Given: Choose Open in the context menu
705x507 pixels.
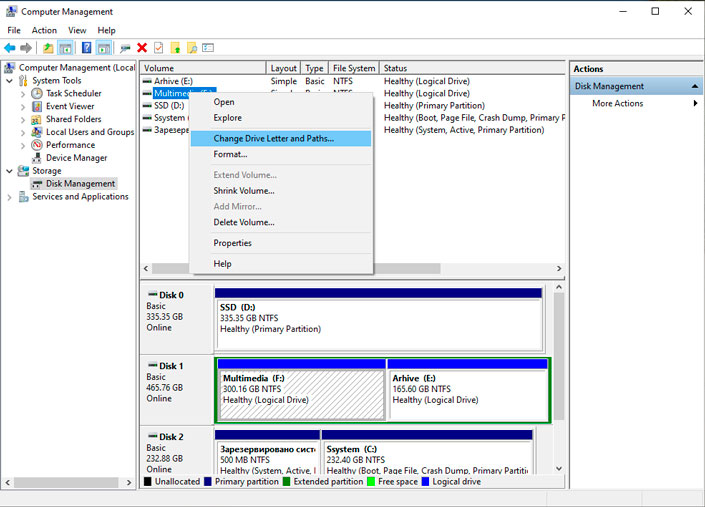Looking at the screenshot, I should 281,102.
